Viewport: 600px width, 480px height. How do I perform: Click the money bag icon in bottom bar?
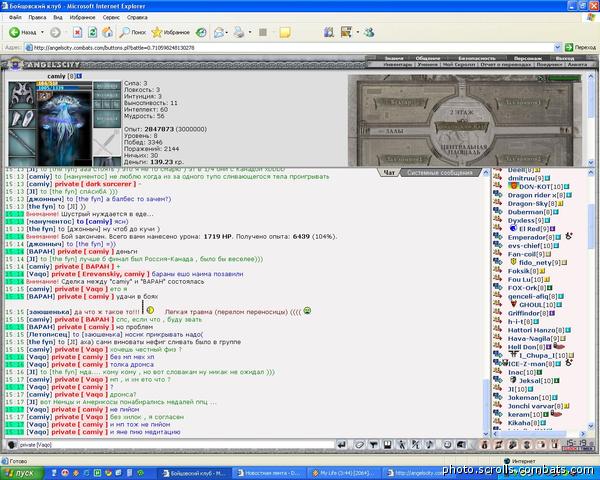tap(484, 445)
